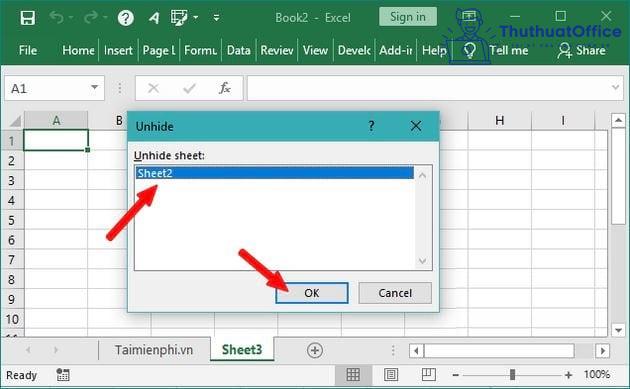Select row 10 header

coord(12,319)
